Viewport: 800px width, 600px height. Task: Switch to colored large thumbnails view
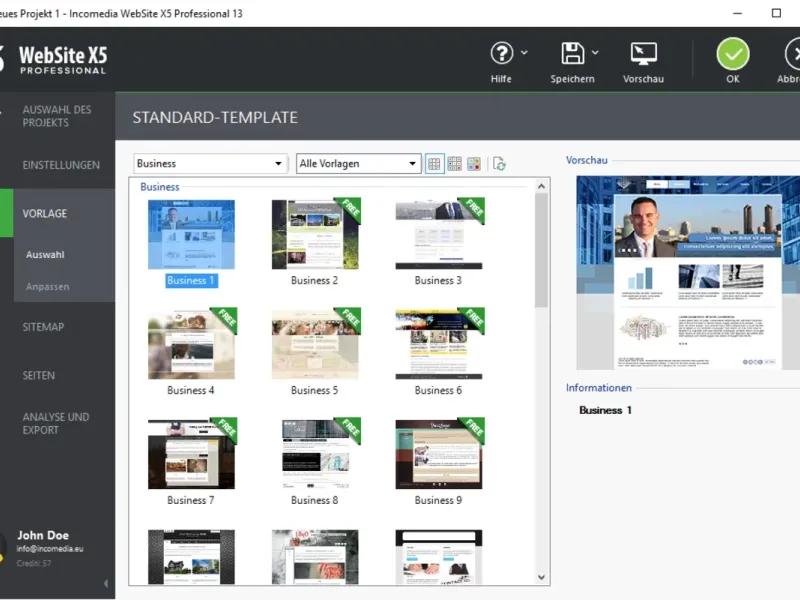[x=474, y=164]
